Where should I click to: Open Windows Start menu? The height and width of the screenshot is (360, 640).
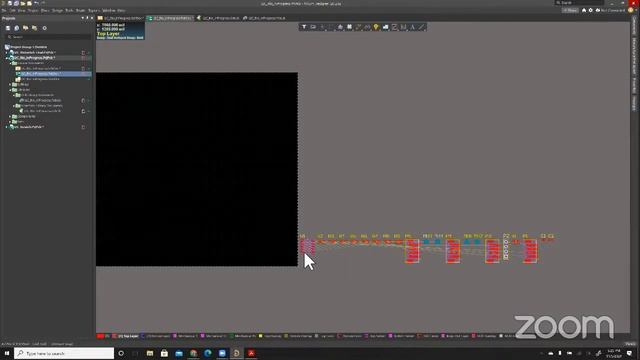(x=7, y=353)
